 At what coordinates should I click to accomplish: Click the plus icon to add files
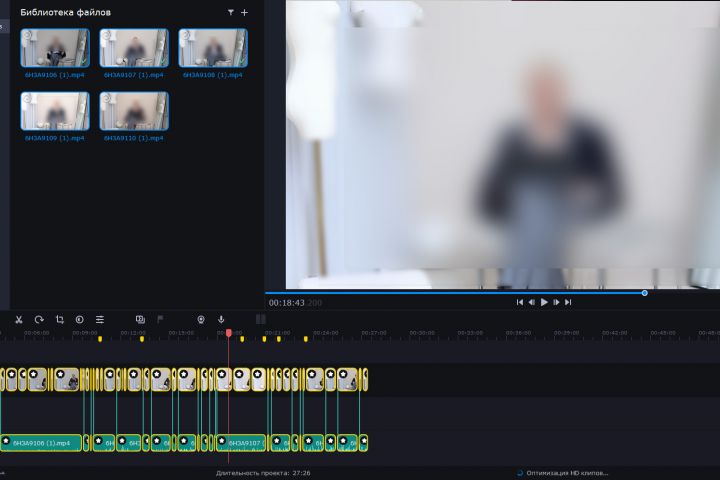[x=244, y=13]
